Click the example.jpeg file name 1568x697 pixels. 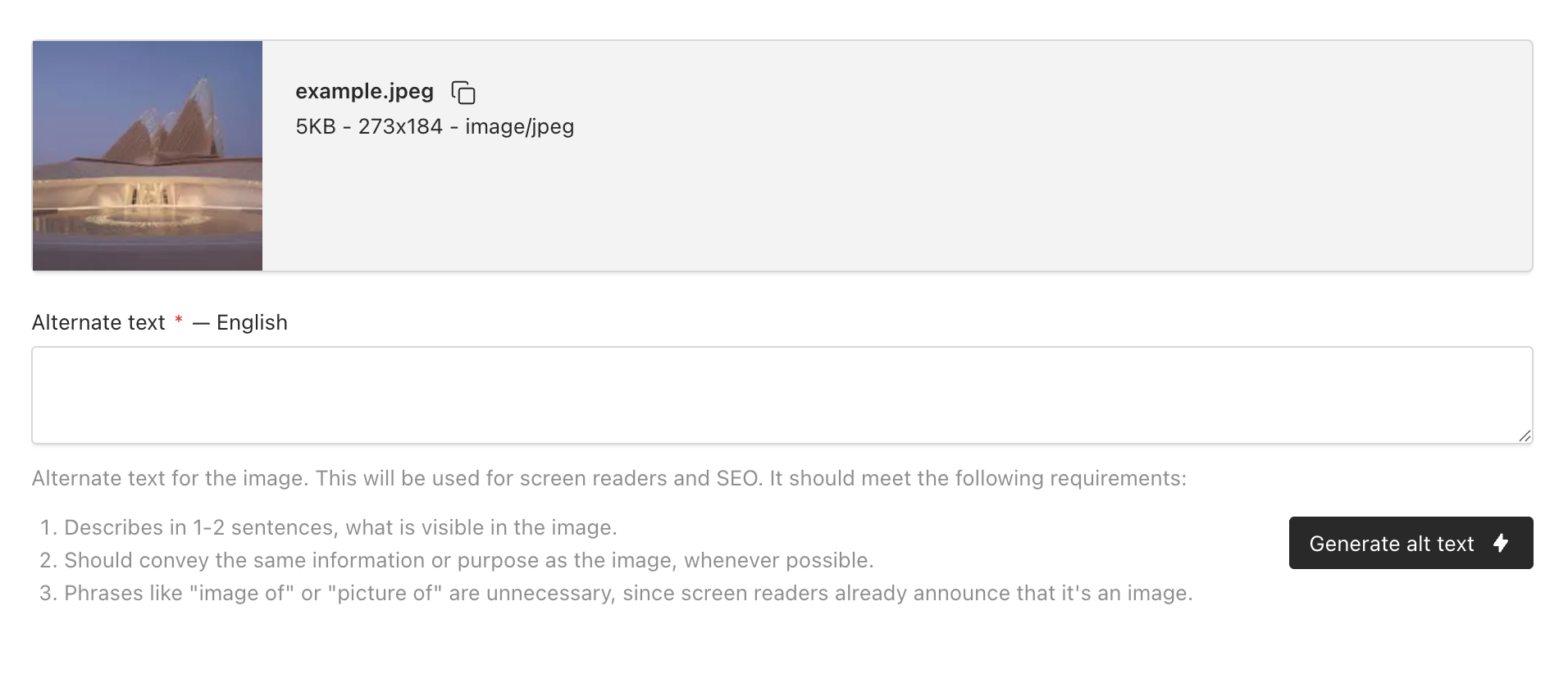[364, 91]
